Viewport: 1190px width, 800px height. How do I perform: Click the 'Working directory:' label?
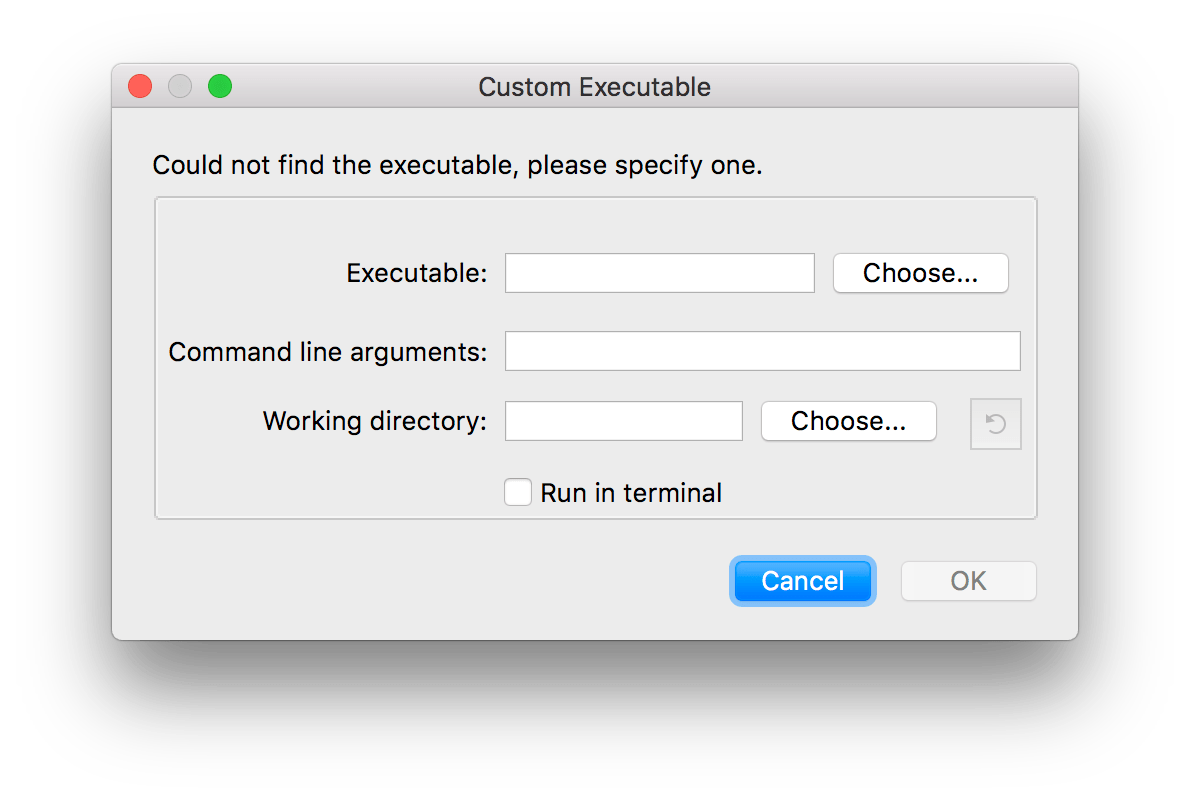click(x=374, y=421)
